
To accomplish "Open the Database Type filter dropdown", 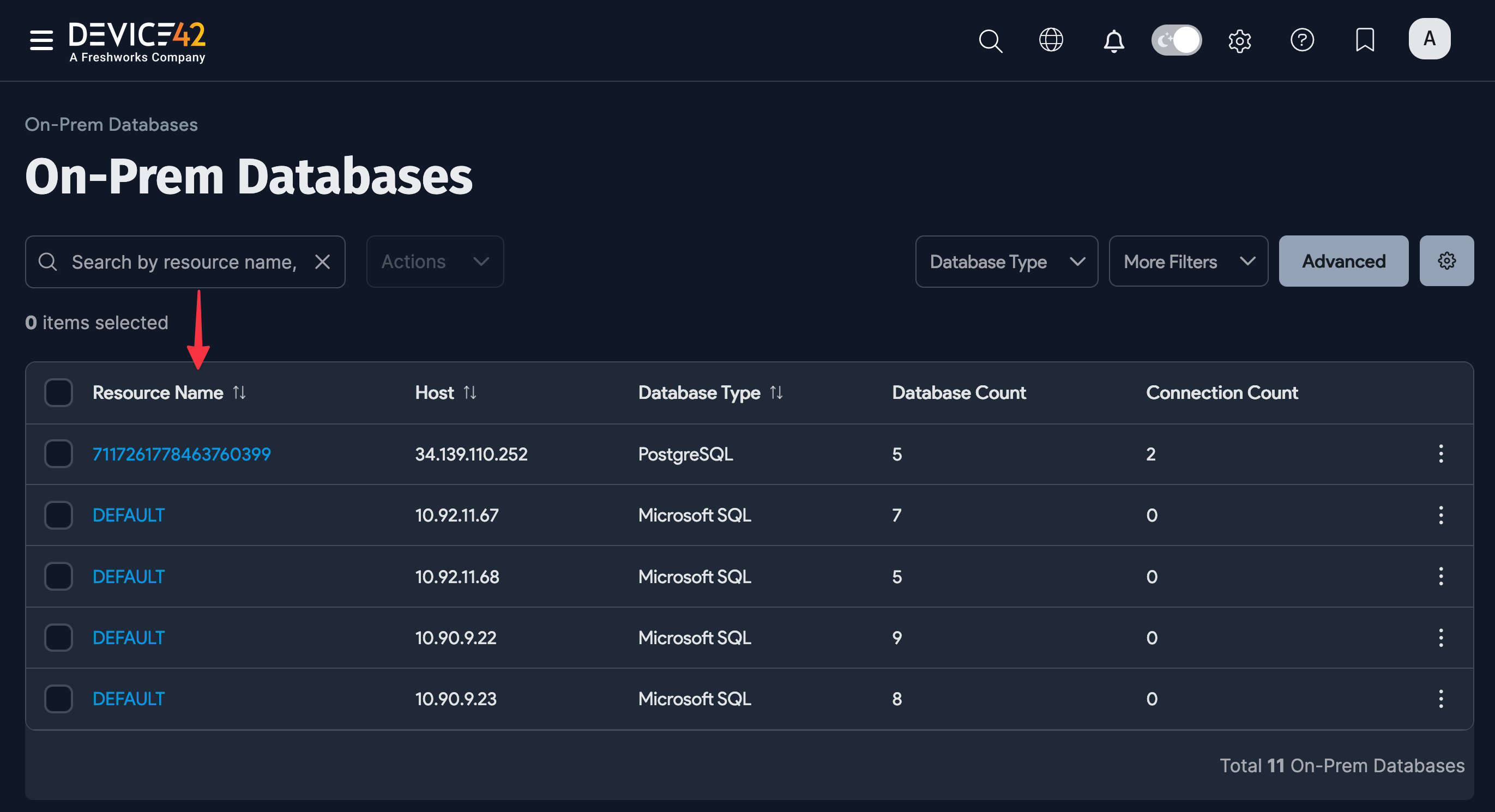I will 1006,261.
